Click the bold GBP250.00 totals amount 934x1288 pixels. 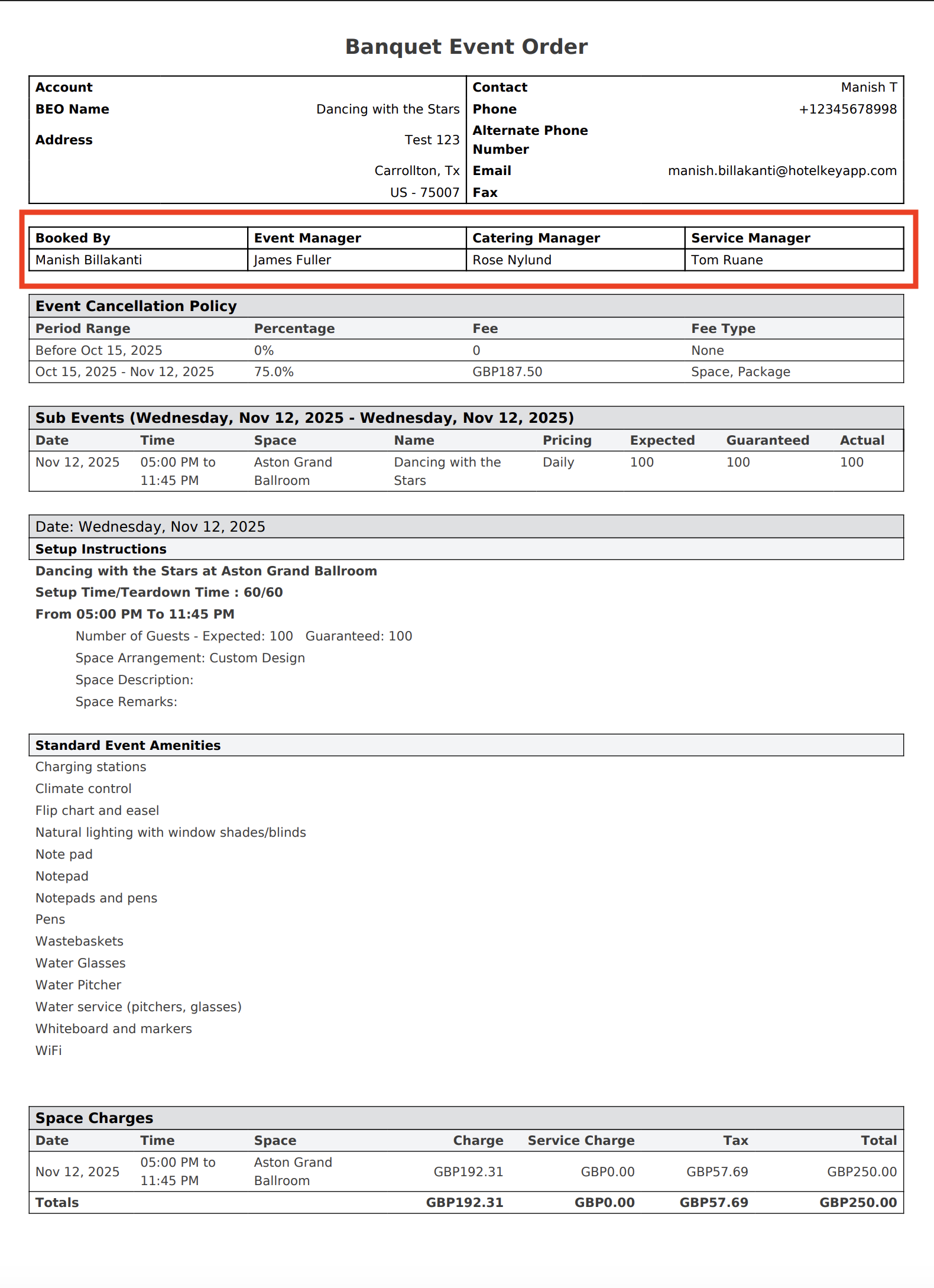coord(858,1203)
